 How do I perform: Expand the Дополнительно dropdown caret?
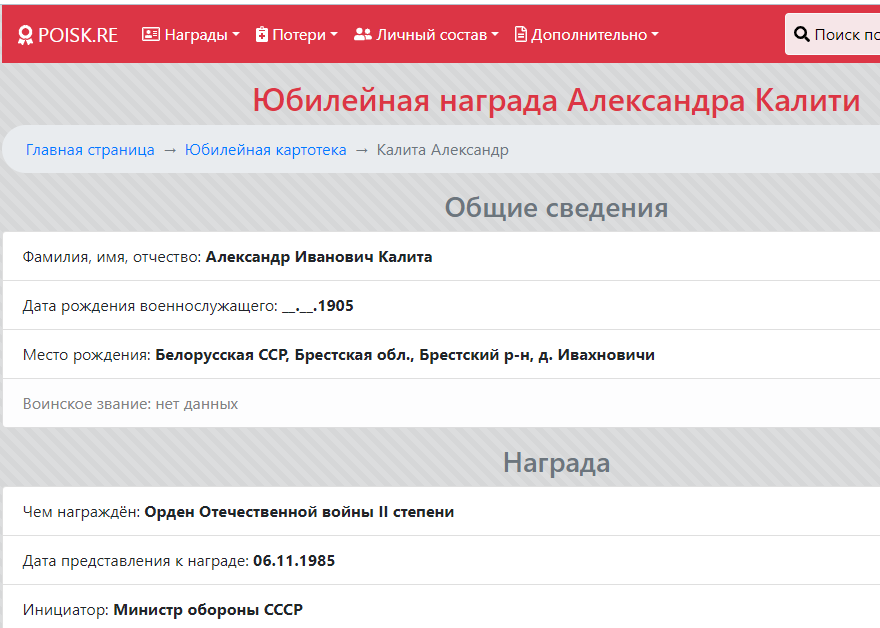[x=656, y=33]
